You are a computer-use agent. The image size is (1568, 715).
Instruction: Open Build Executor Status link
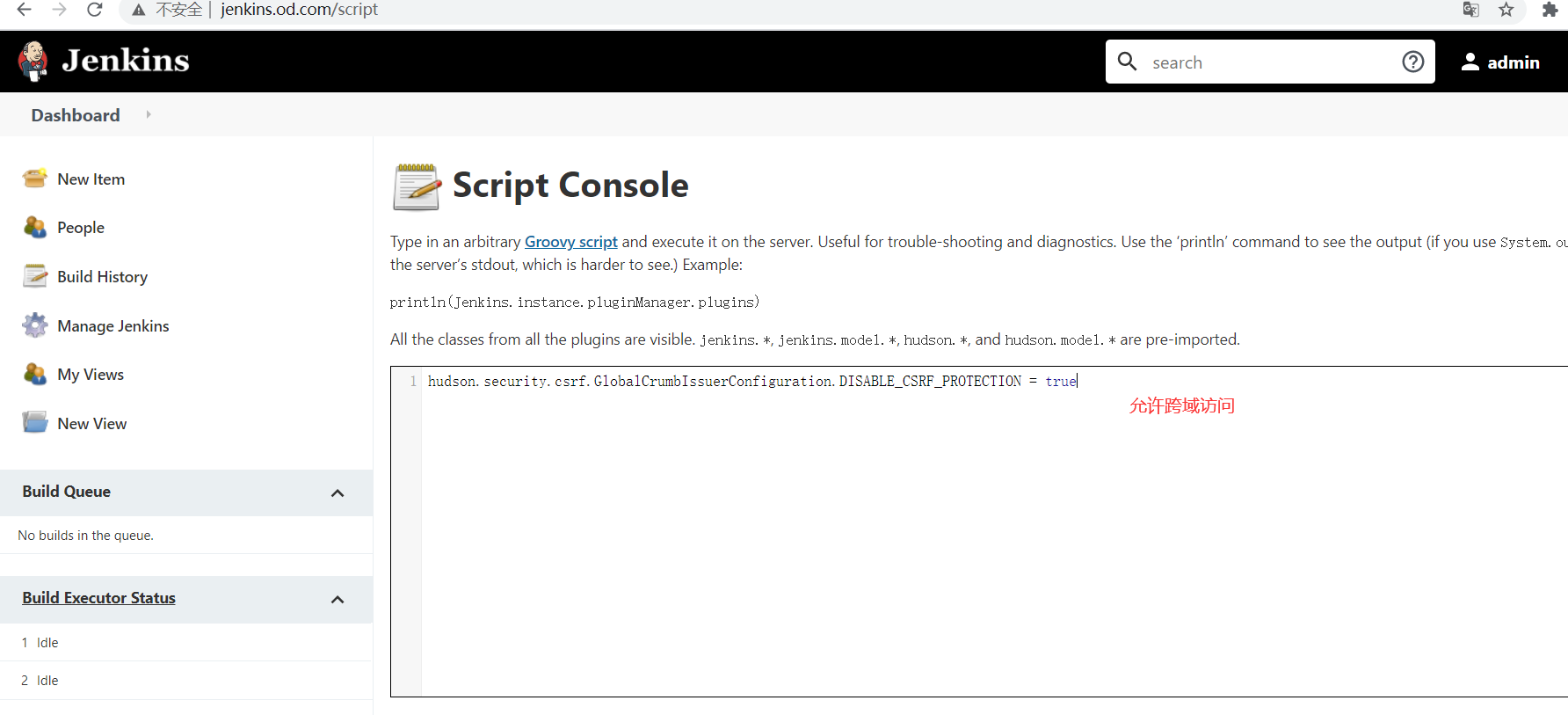[x=99, y=598]
